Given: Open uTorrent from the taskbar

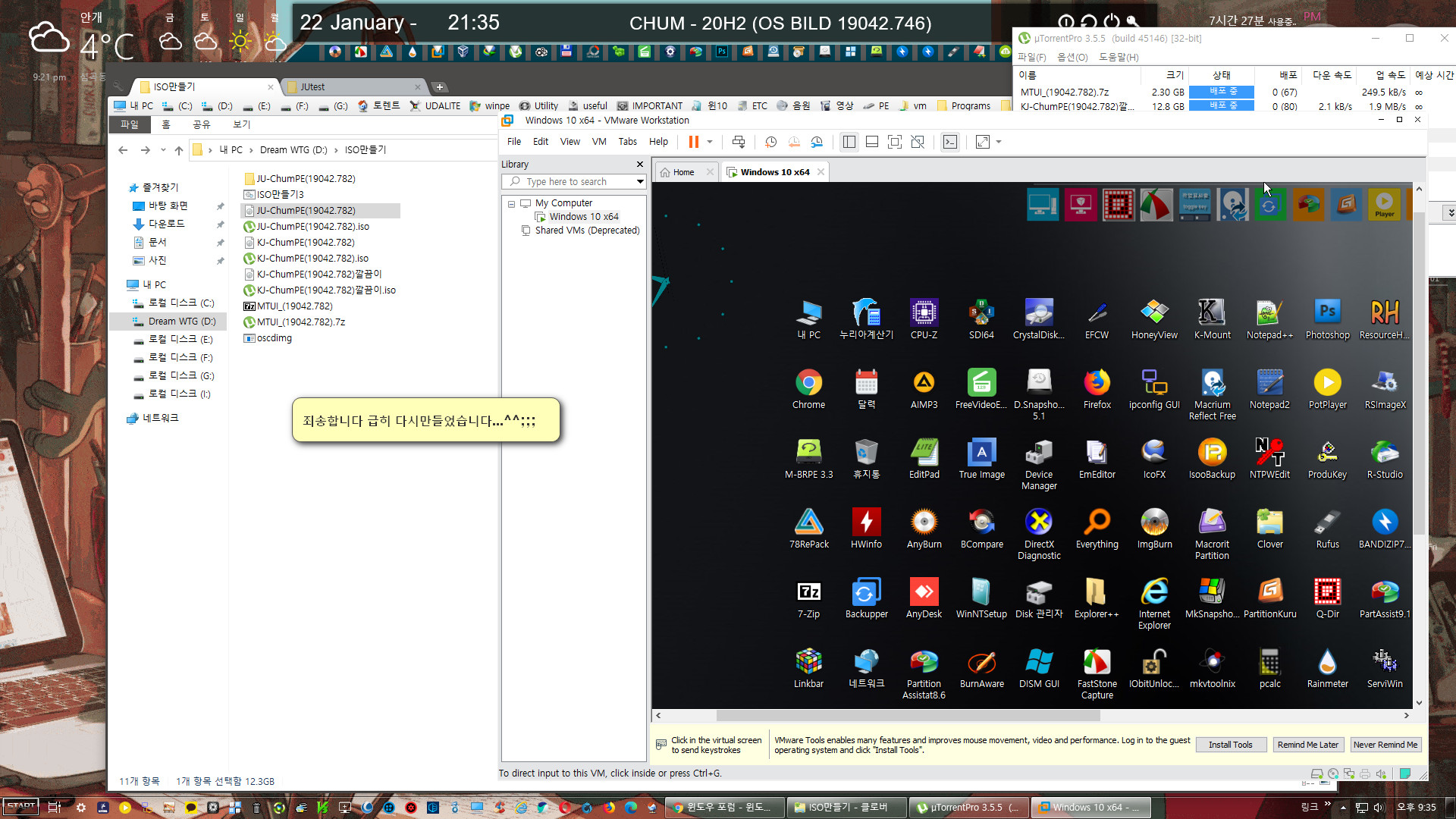Looking at the screenshot, I should (969, 808).
